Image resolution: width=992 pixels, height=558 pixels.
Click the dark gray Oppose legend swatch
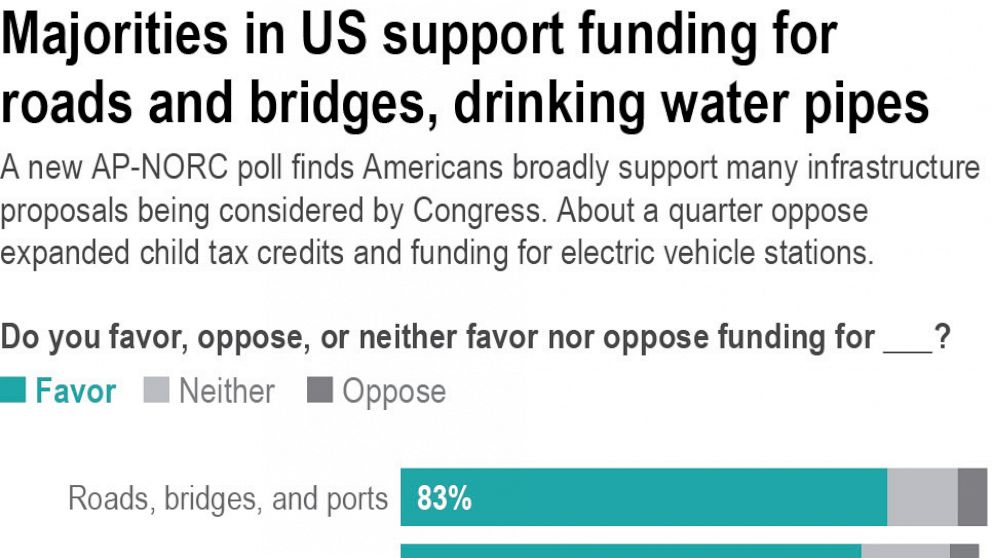coord(320,391)
